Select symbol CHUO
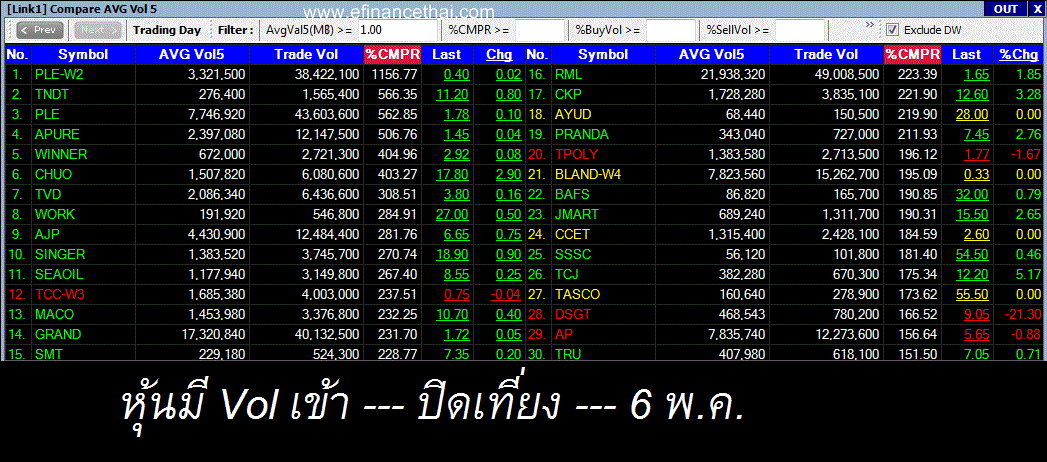 pyautogui.click(x=53, y=174)
